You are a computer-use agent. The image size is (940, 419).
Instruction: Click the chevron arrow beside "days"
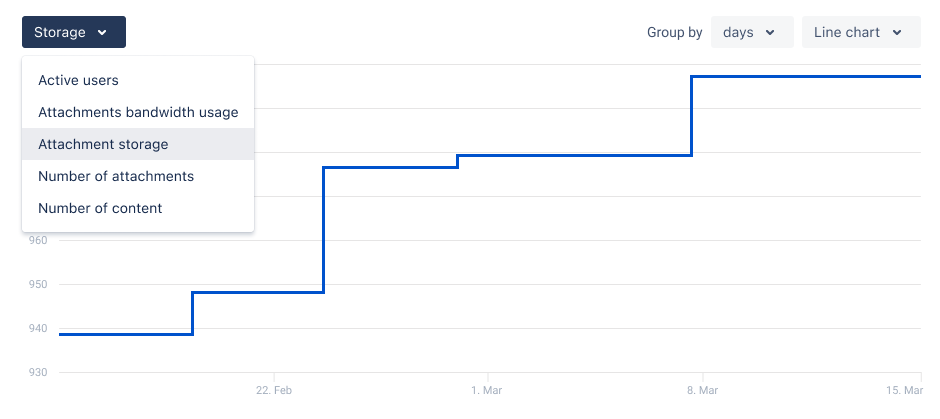pos(770,33)
